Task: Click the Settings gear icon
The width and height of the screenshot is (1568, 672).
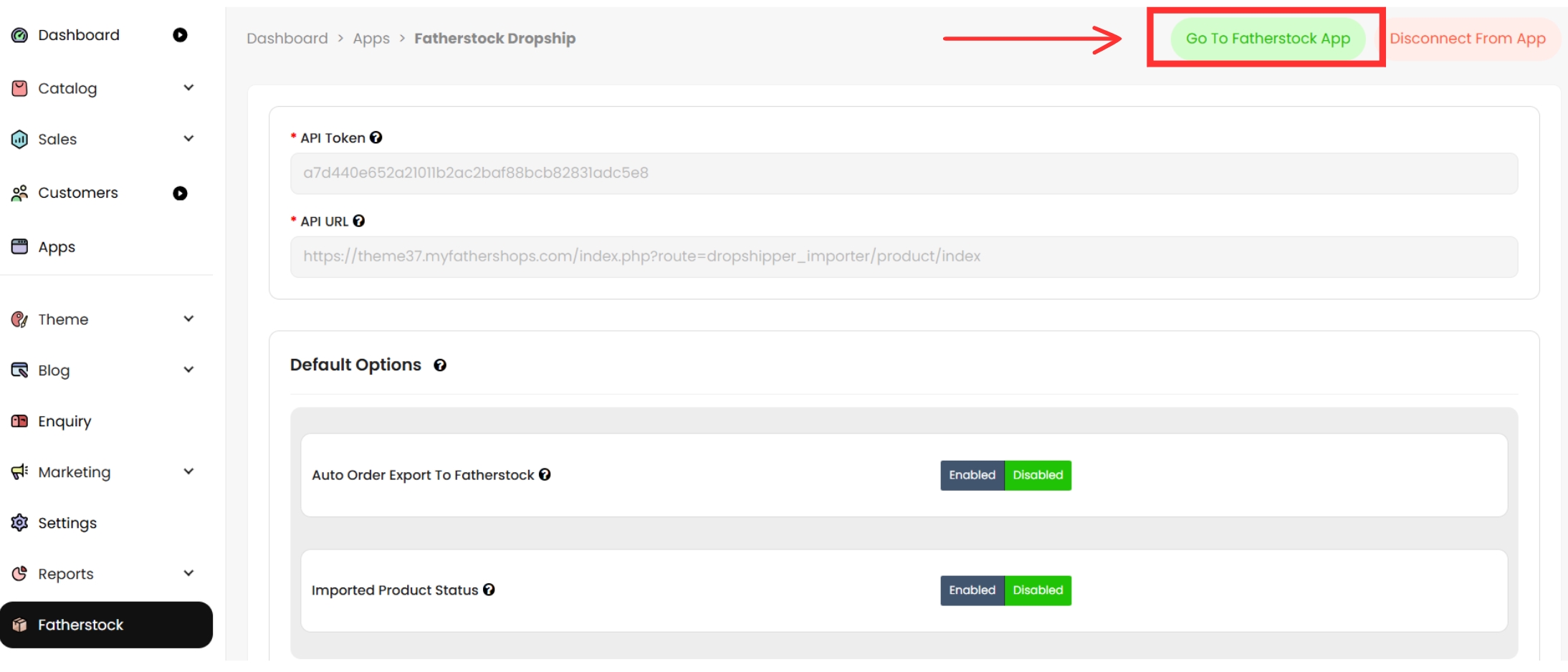Action: click(20, 523)
